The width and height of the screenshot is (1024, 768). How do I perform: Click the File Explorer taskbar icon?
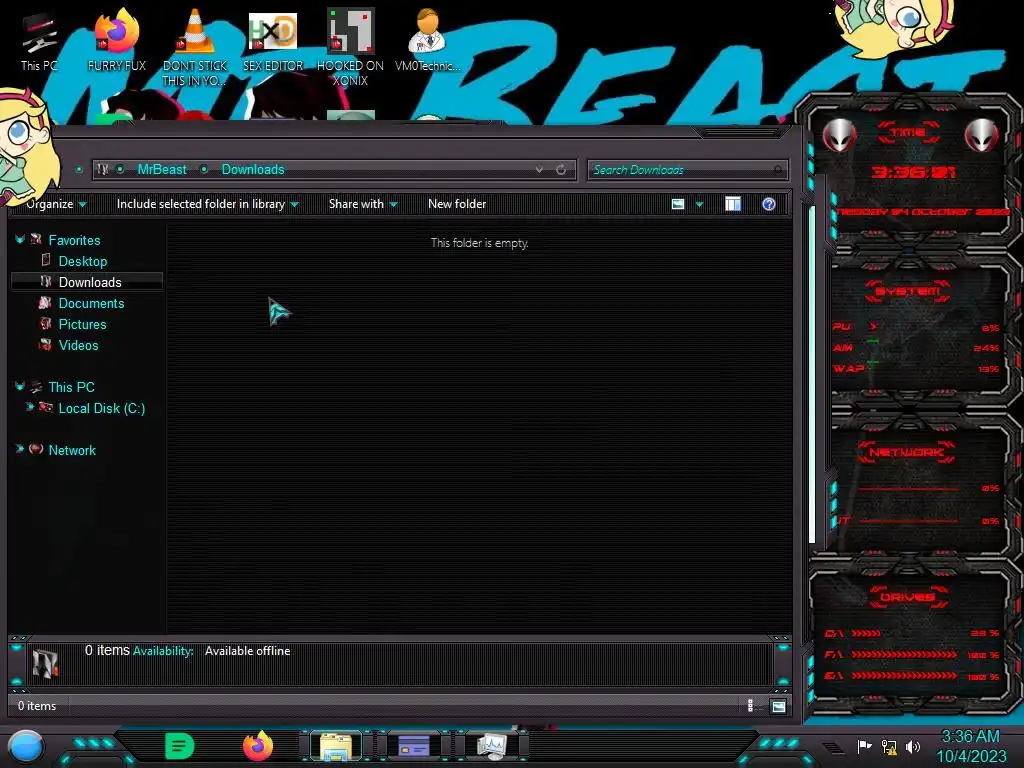336,746
